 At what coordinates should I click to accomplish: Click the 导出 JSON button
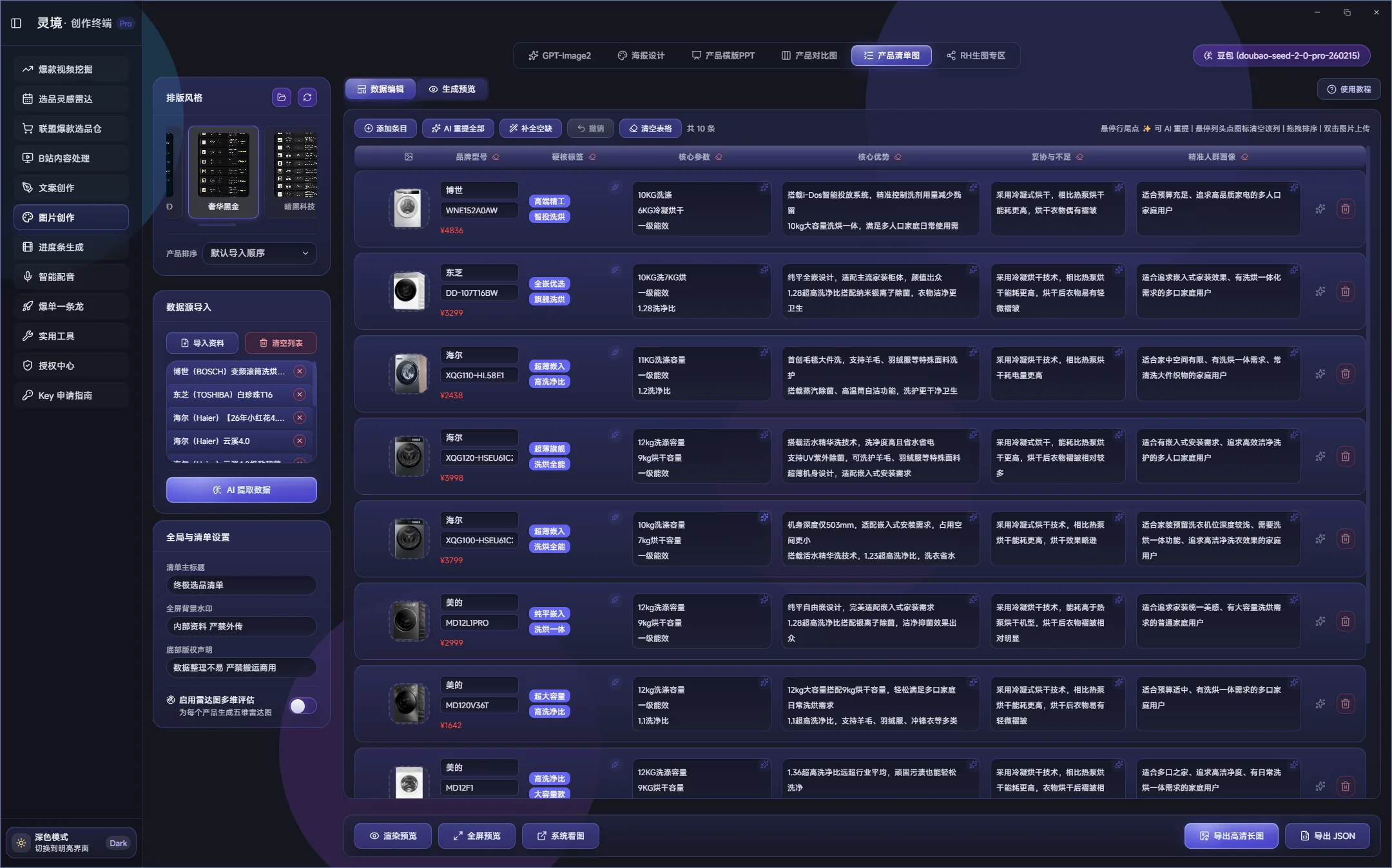click(1328, 836)
